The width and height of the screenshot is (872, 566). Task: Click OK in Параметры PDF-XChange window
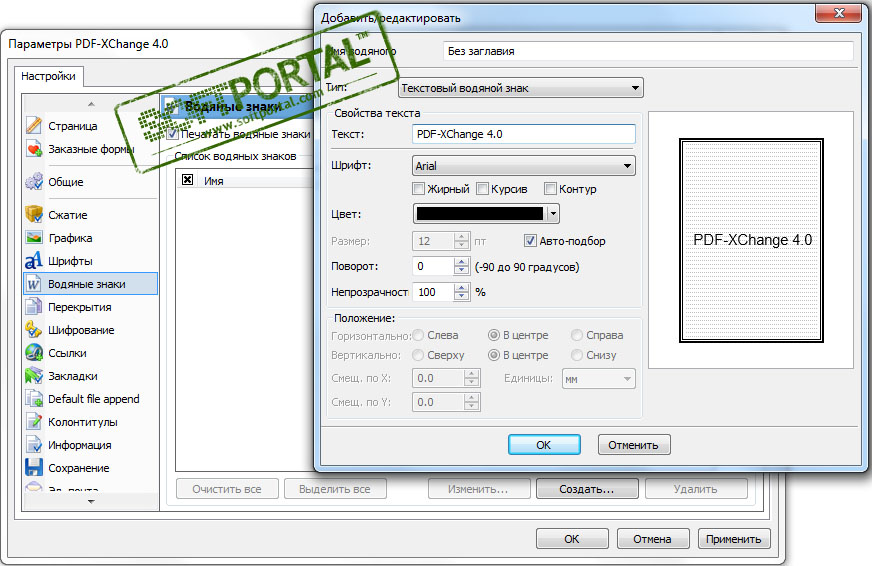point(572,539)
